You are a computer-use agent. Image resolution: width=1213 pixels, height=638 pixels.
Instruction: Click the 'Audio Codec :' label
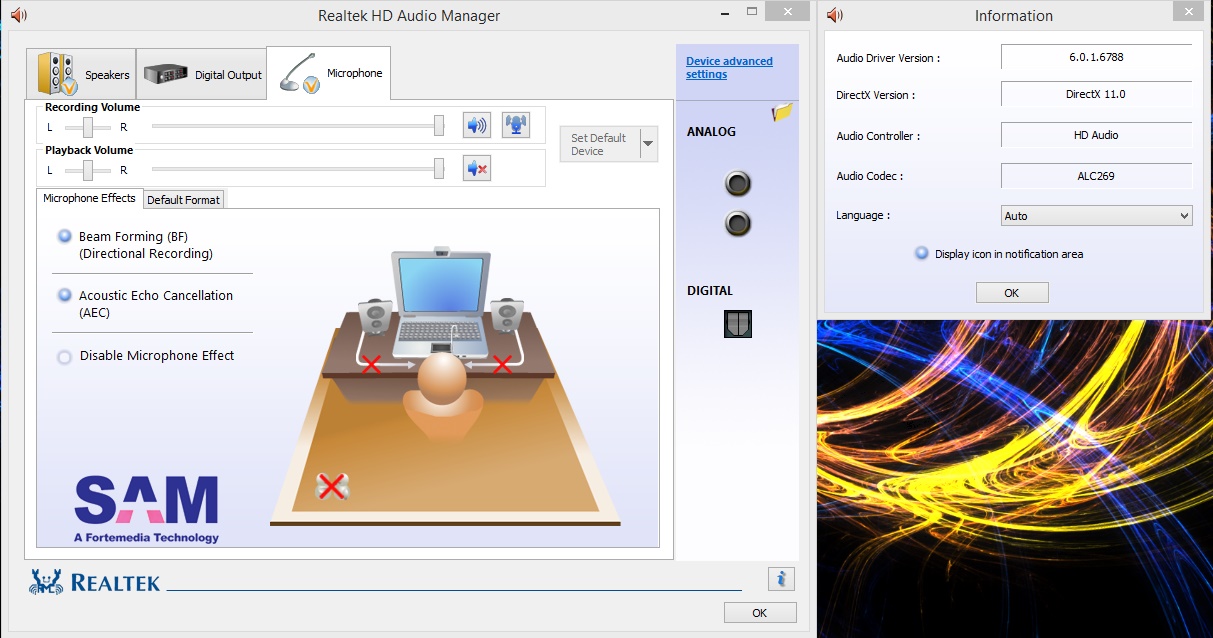pyautogui.click(x=870, y=176)
